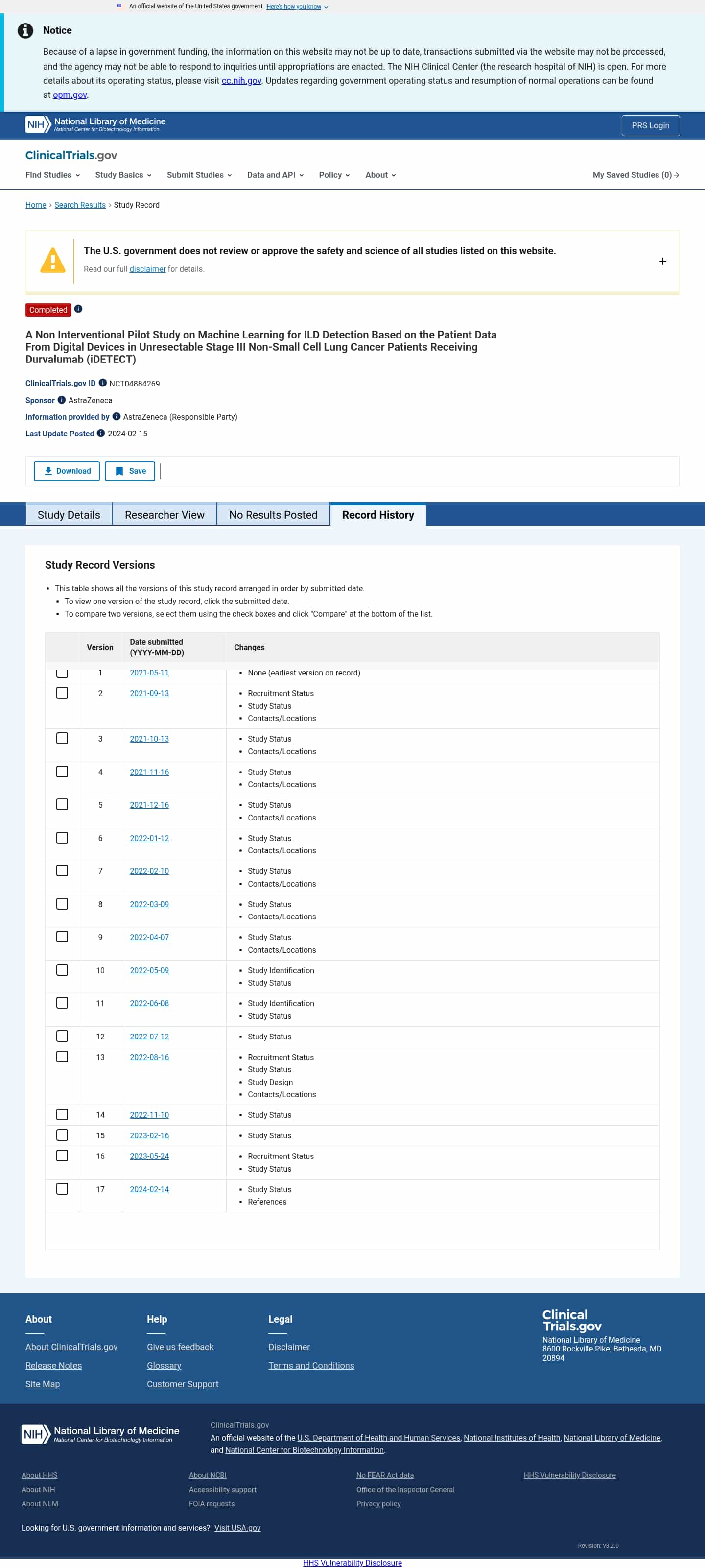Open version submitted 2022-01-12
The height and width of the screenshot is (1568, 705).
149,838
